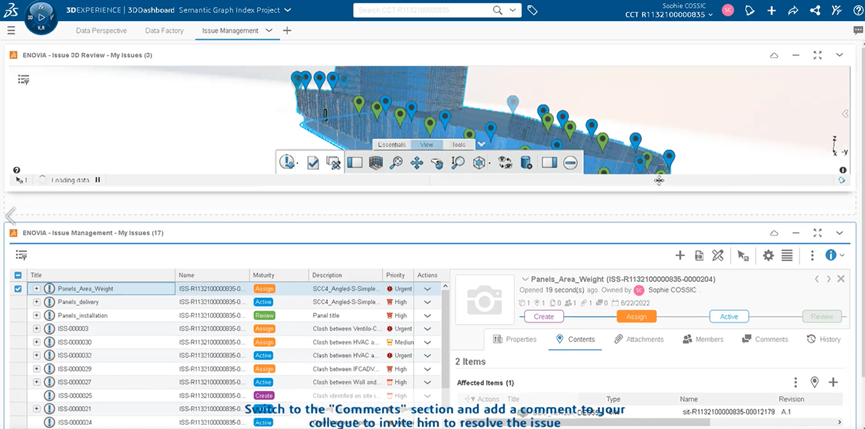865x429 pixels.
Task: Click the Create maturity state button
Action: [x=544, y=317]
